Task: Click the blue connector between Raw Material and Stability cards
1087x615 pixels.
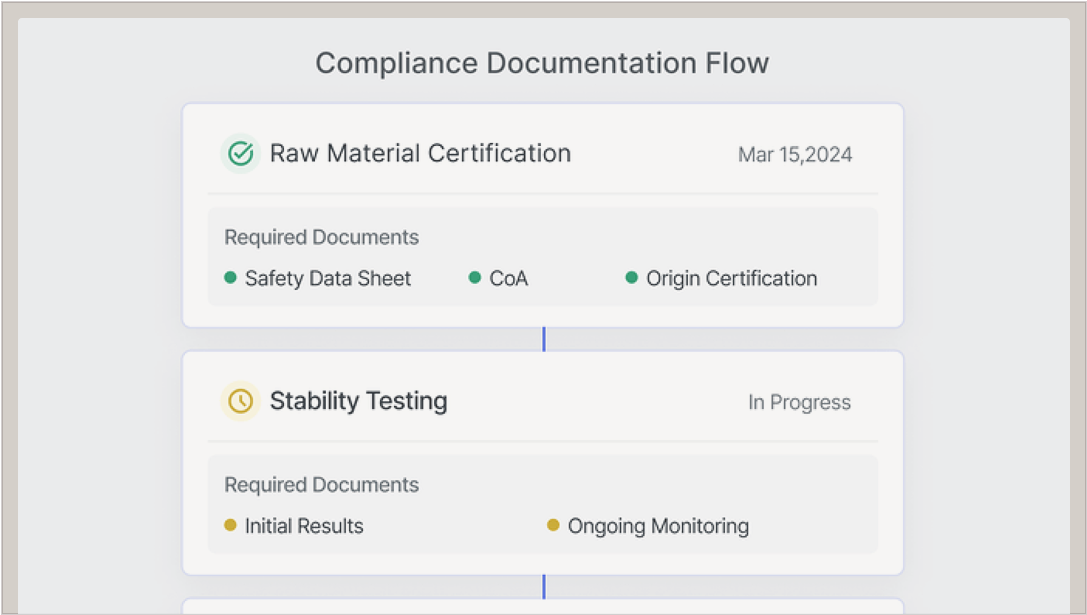Action: point(543,339)
